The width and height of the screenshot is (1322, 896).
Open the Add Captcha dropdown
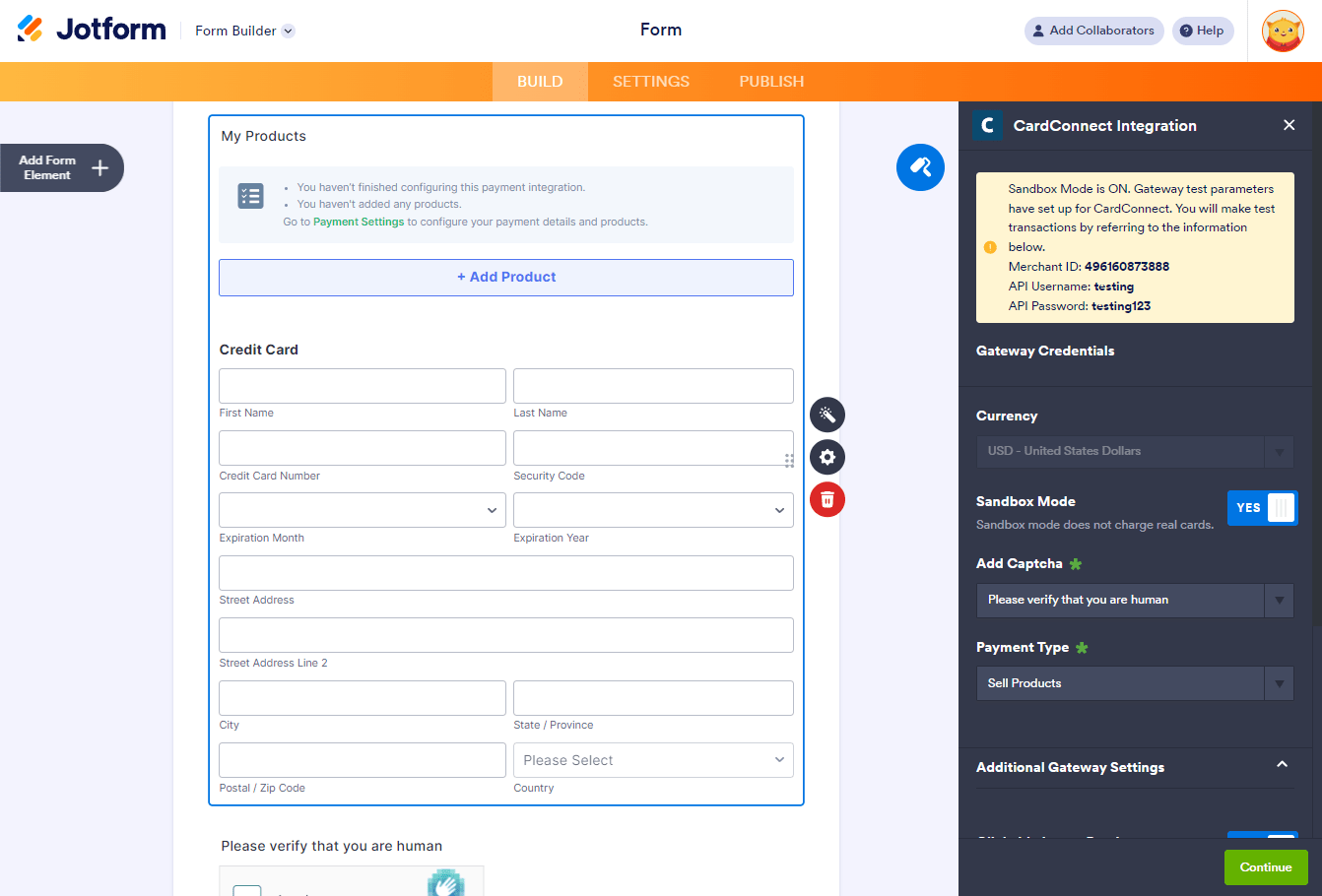pyautogui.click(x=1135, y=601)
